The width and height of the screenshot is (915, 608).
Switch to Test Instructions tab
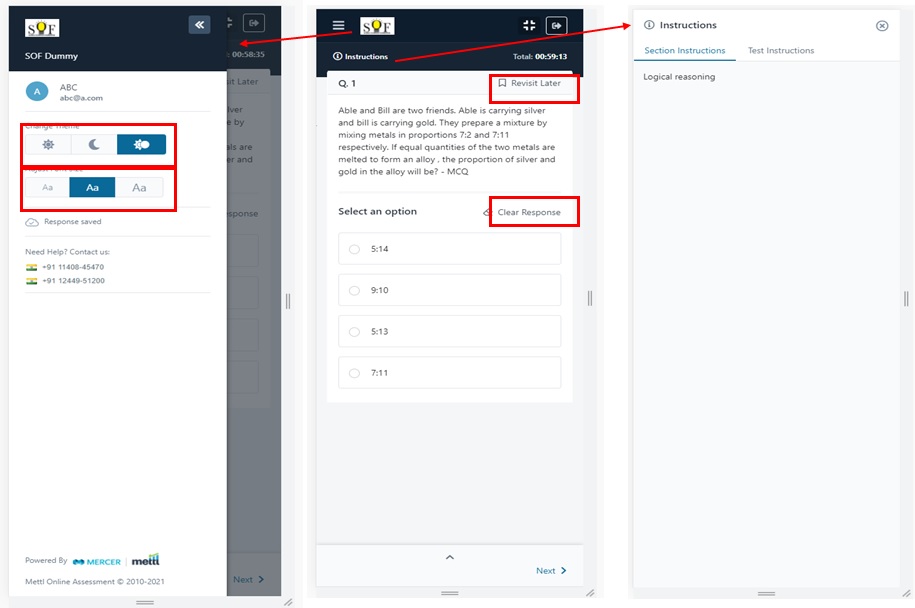coord(780,51)
